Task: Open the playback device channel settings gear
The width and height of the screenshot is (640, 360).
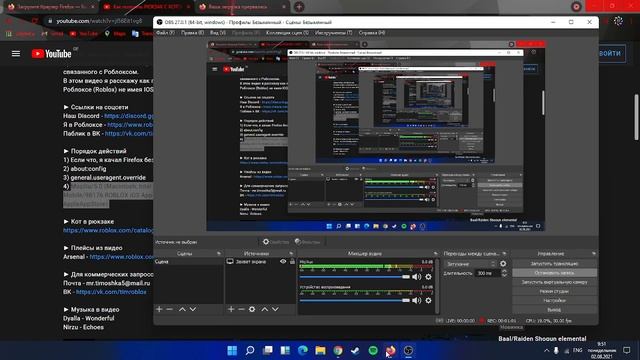Action: 428,300
